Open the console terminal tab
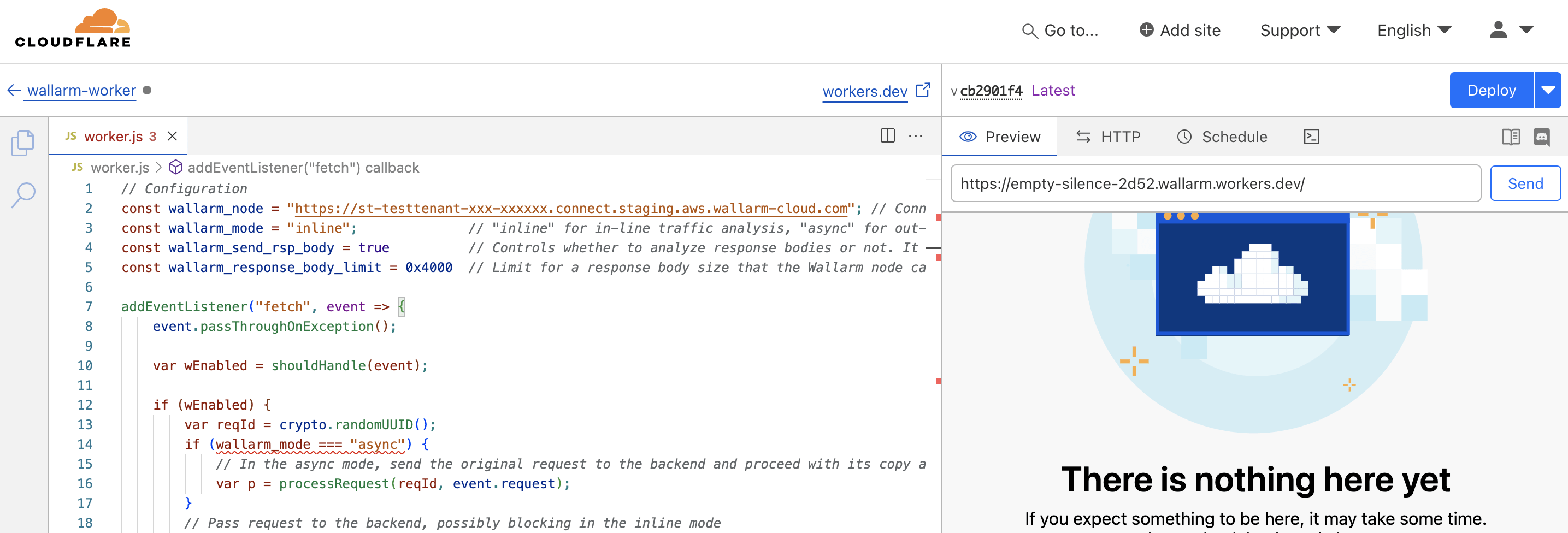This screenshot has width=1568, height=533. [x=1312, y=137]
